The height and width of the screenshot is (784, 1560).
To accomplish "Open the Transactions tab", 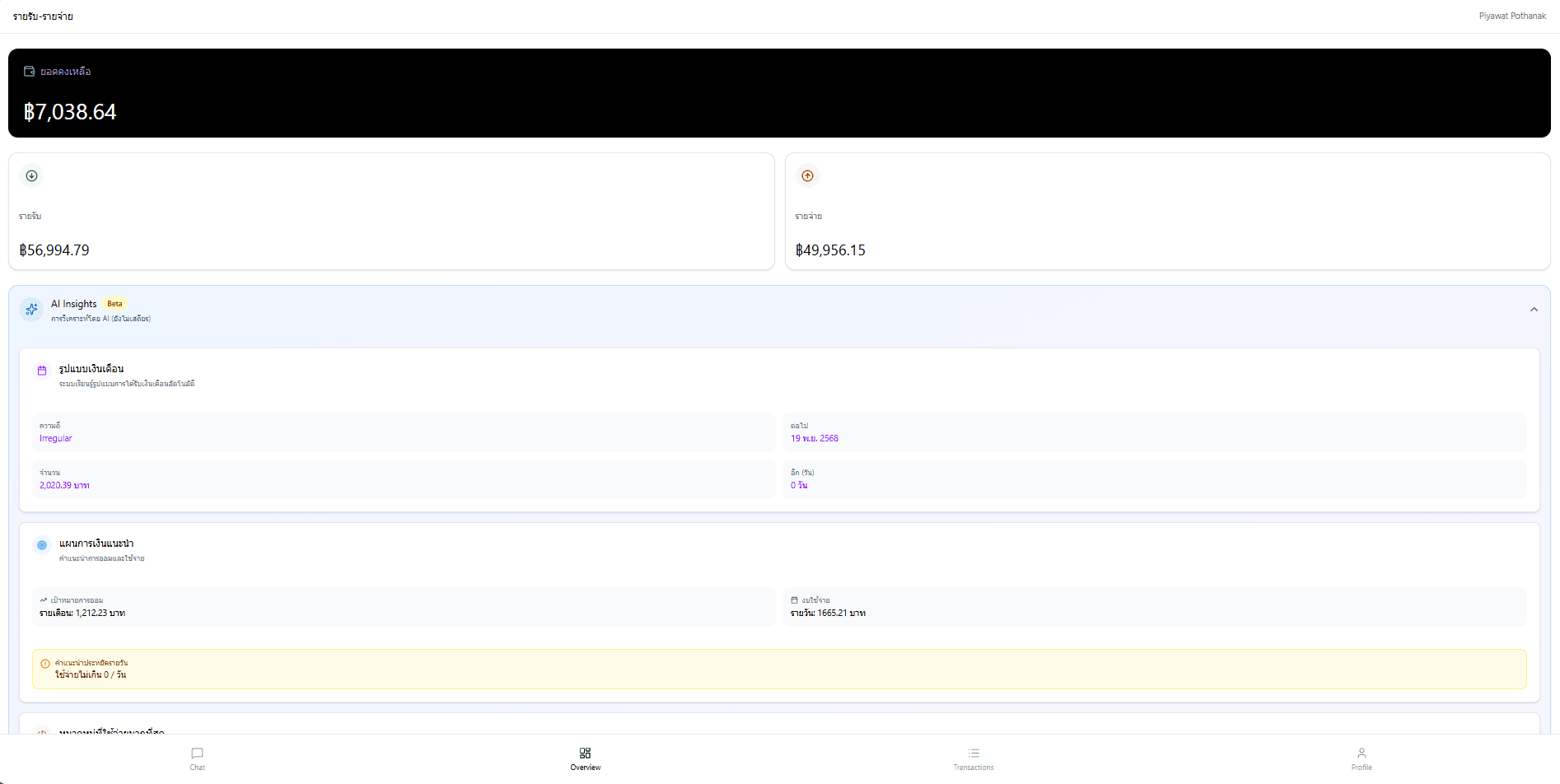I will [974, 758].
